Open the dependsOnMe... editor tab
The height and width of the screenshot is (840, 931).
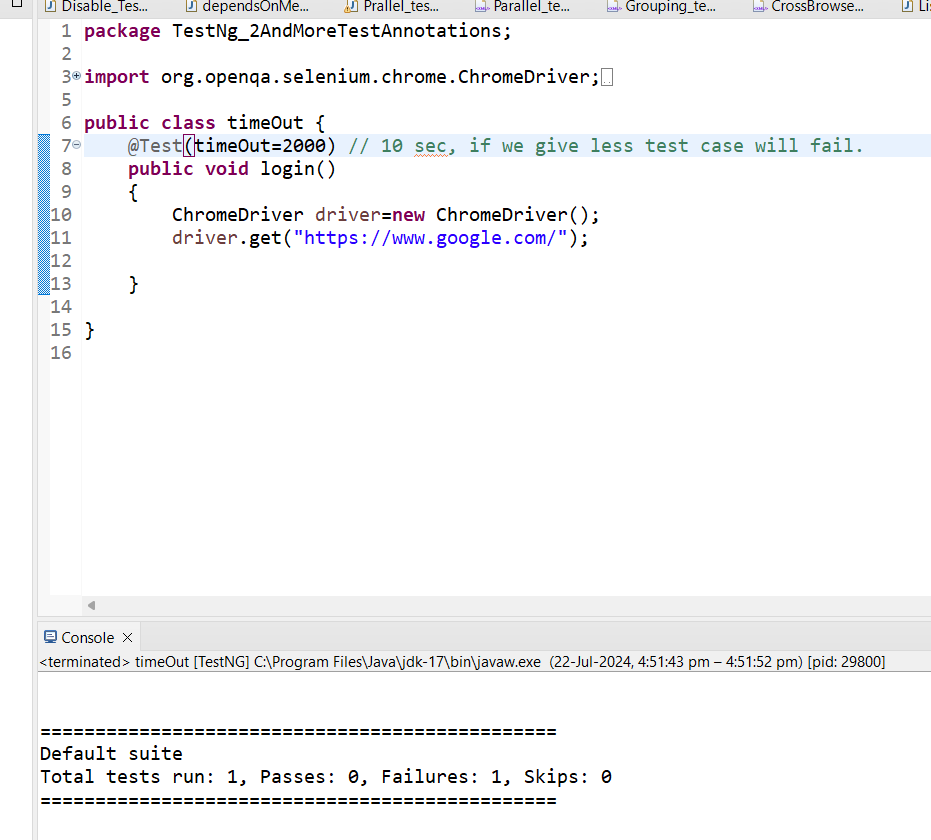coord(247,7)
